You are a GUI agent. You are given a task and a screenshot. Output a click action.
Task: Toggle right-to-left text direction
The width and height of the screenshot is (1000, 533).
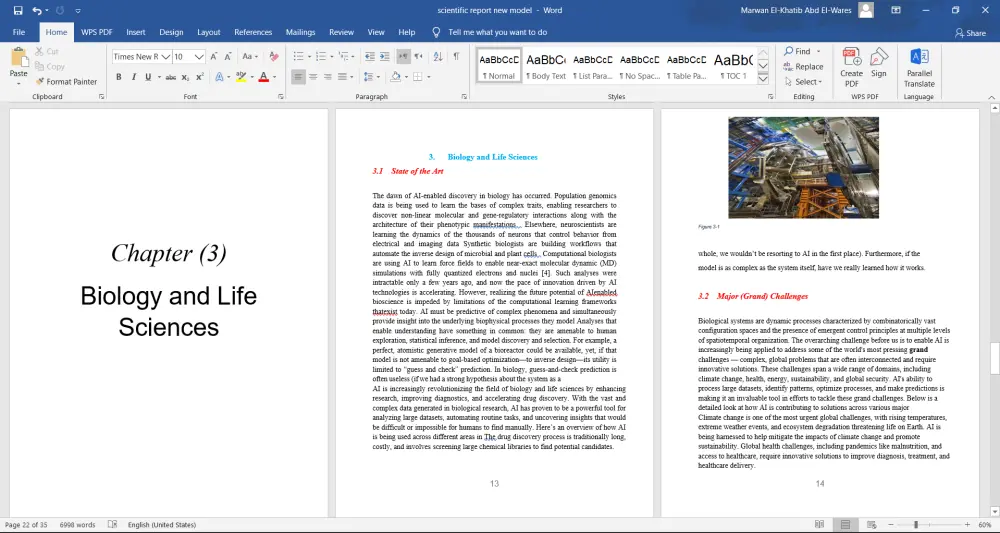coord(418,57)
